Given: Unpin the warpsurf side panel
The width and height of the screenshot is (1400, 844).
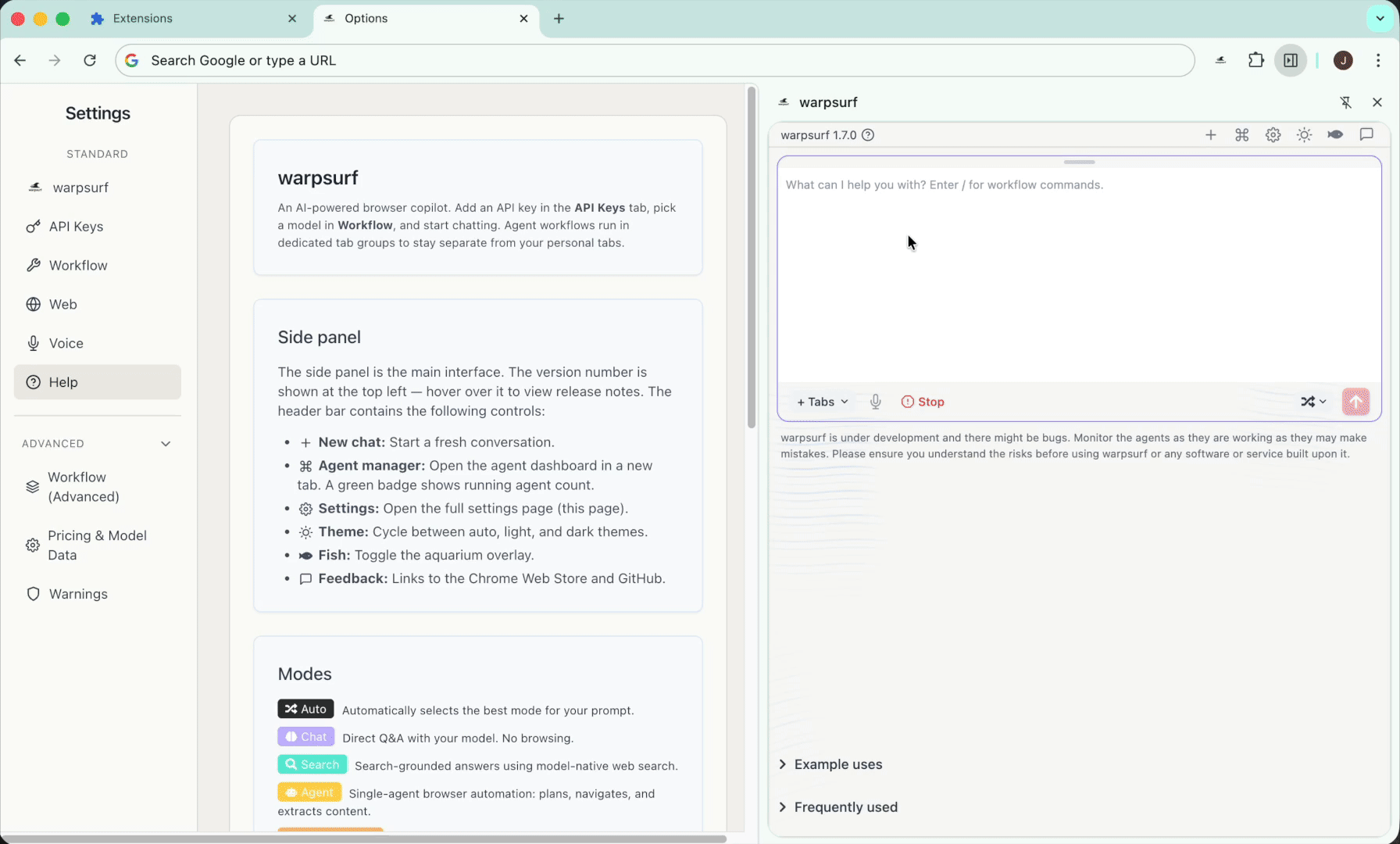Looking at the screenshot, I should 1345,102.
